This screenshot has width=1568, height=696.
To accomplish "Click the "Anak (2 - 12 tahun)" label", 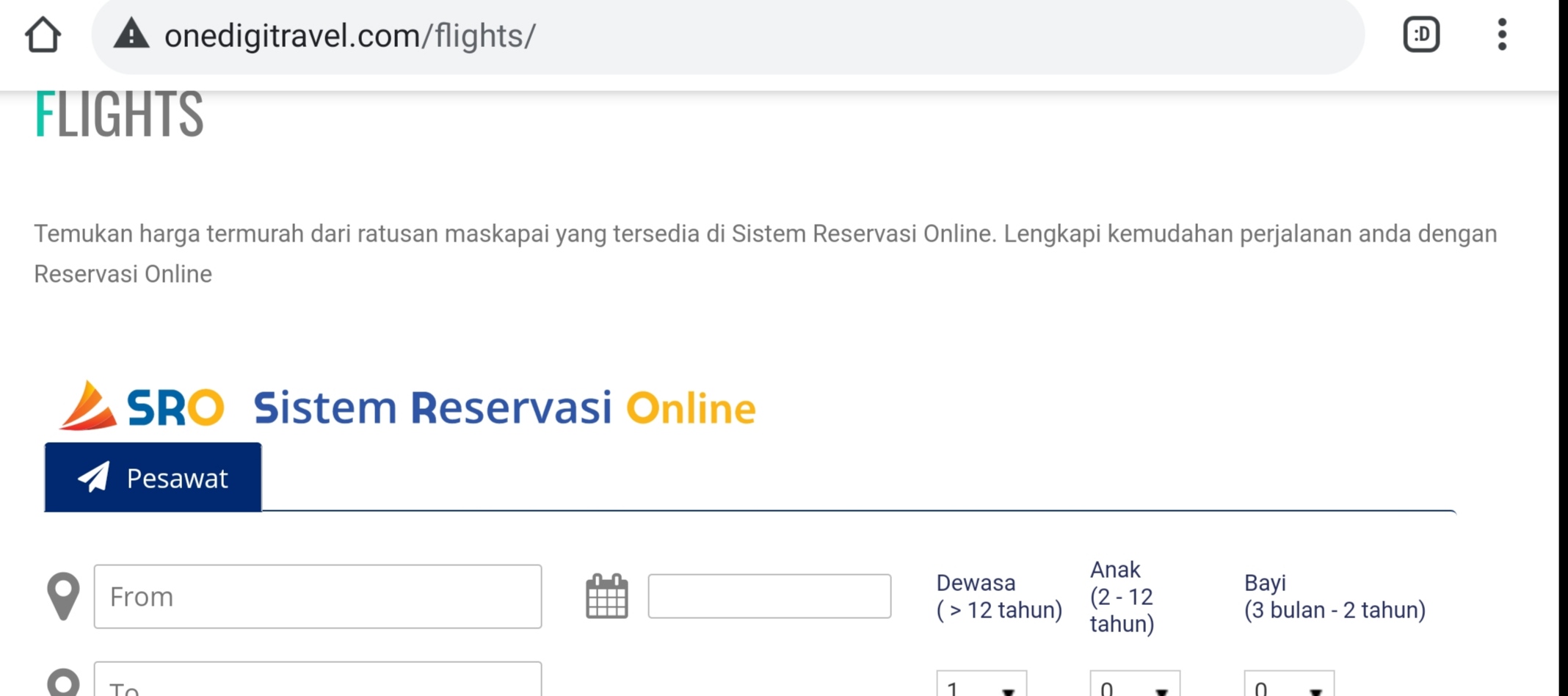I will coord(1122,596).
